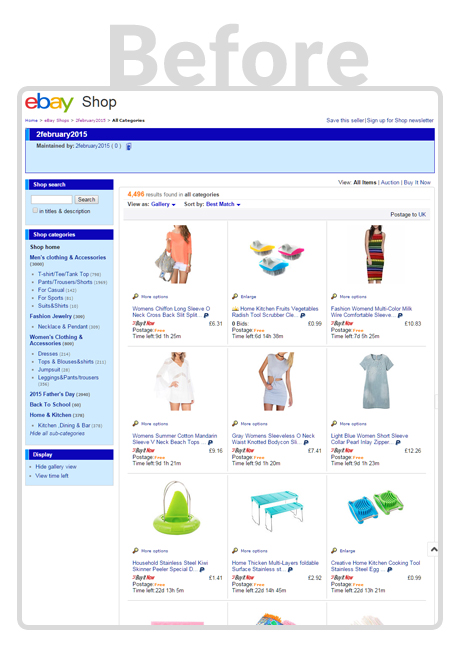Toggle 'View time left' display option
463x651 pixels.
(x=52, y=476)
